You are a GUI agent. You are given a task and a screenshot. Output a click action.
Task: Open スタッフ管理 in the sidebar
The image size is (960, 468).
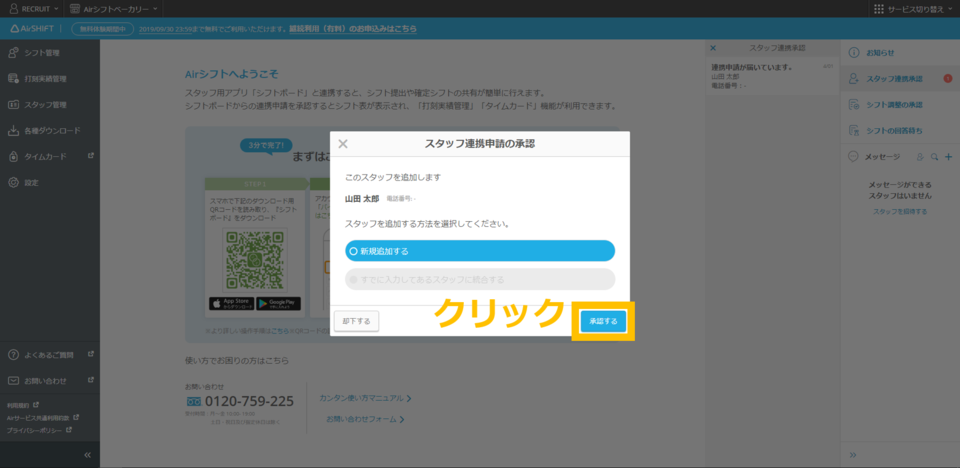coord(45,104)
